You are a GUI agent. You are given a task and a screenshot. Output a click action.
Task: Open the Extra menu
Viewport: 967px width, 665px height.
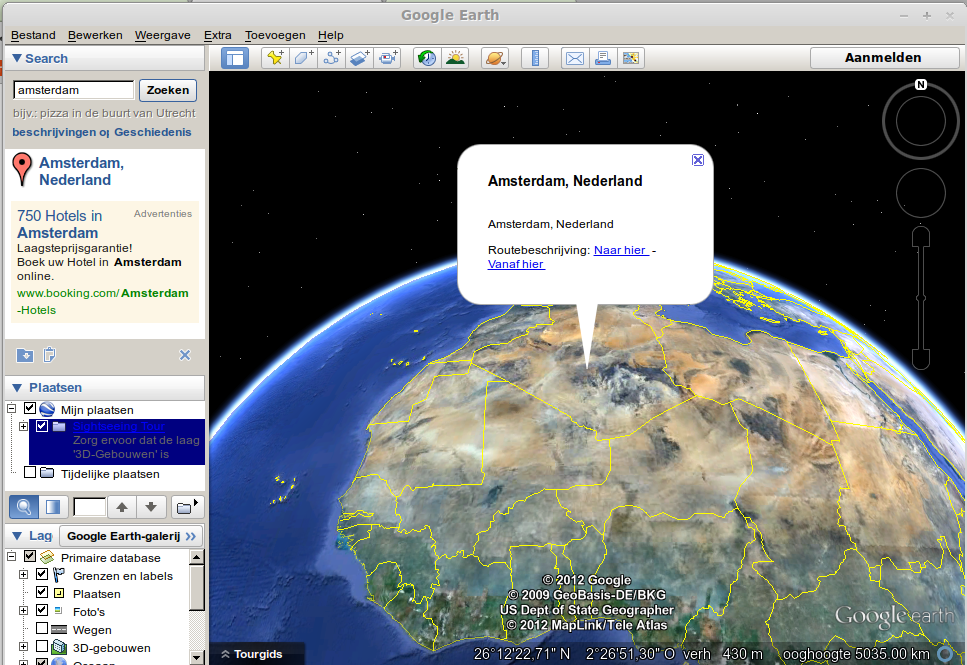click(x=218, y=35)
